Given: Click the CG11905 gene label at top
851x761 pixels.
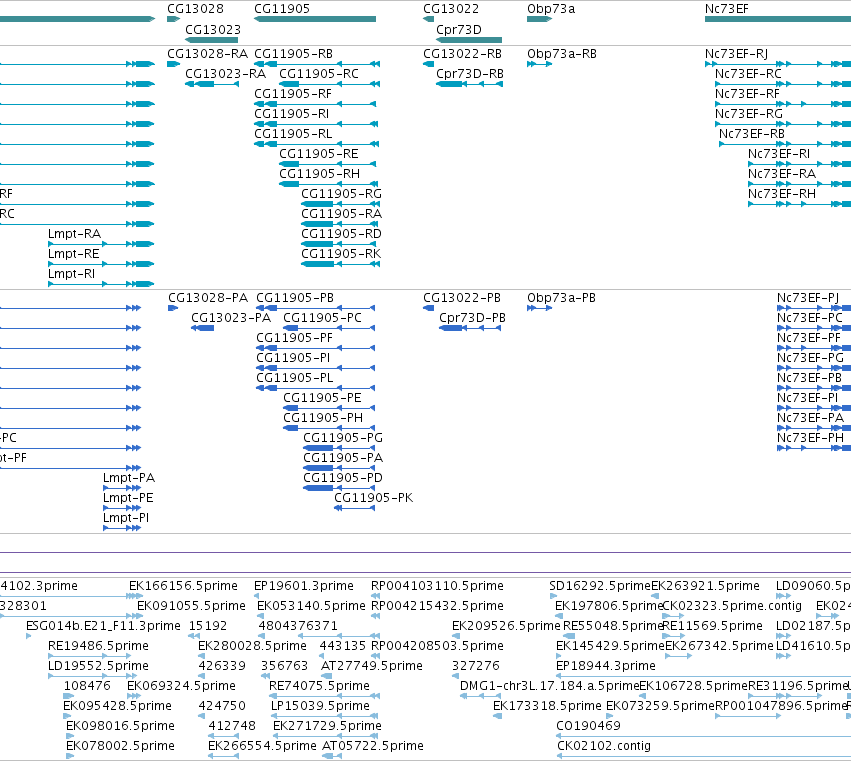Looking at the screenshot, I should (x=282, y=9).
